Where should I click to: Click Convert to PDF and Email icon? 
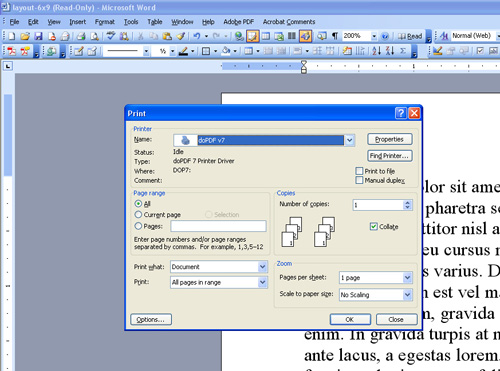tap(25, 51)
